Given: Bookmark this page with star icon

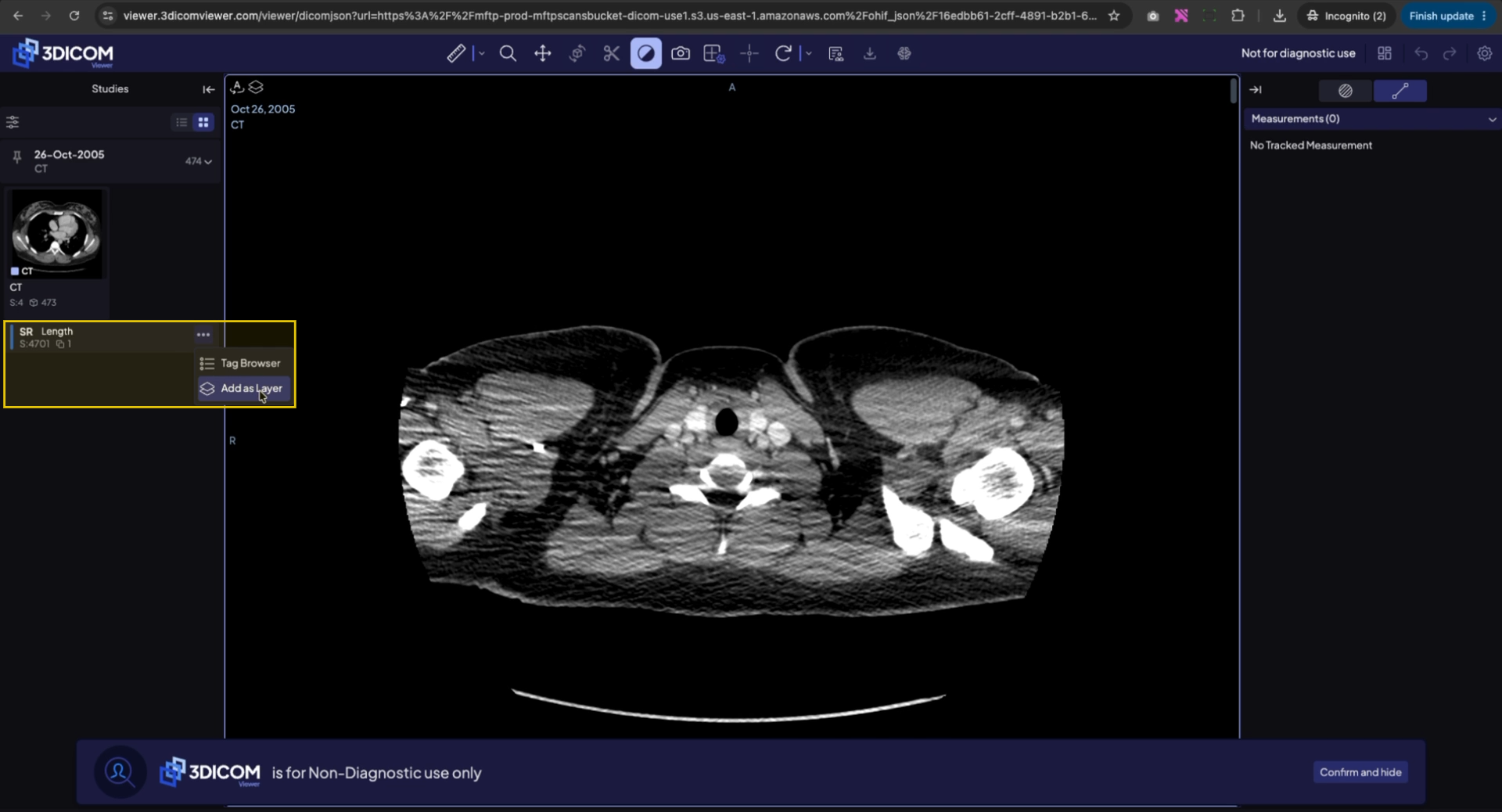Looking at the screenshot, I should (x=1114, y=16).
